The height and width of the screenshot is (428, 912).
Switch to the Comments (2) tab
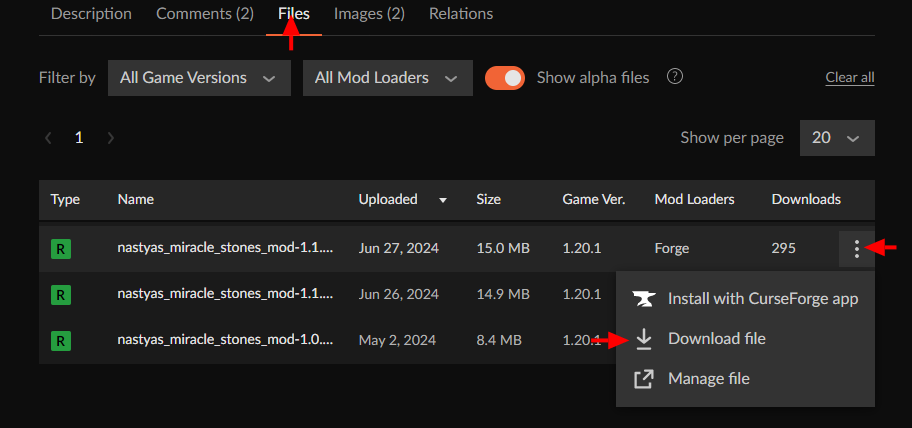click(205, 14)
